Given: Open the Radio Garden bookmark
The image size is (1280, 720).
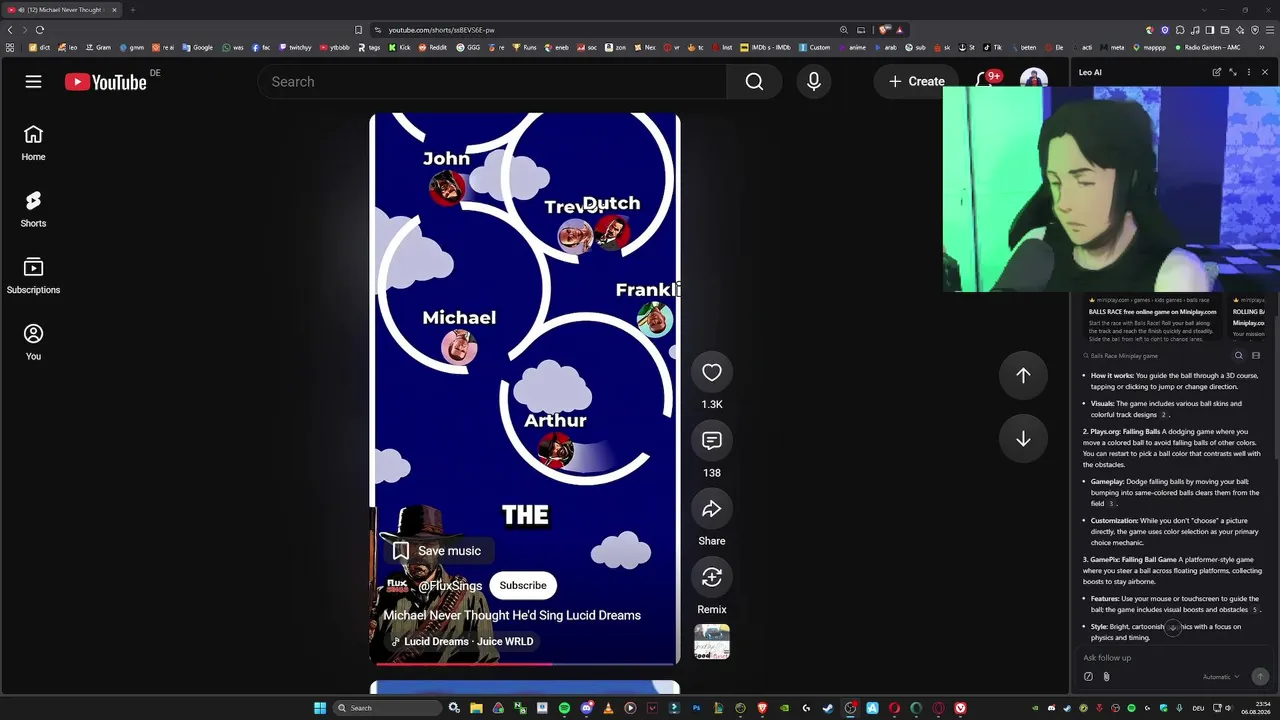Looking at the screenshot, I should pos(1207,47).
